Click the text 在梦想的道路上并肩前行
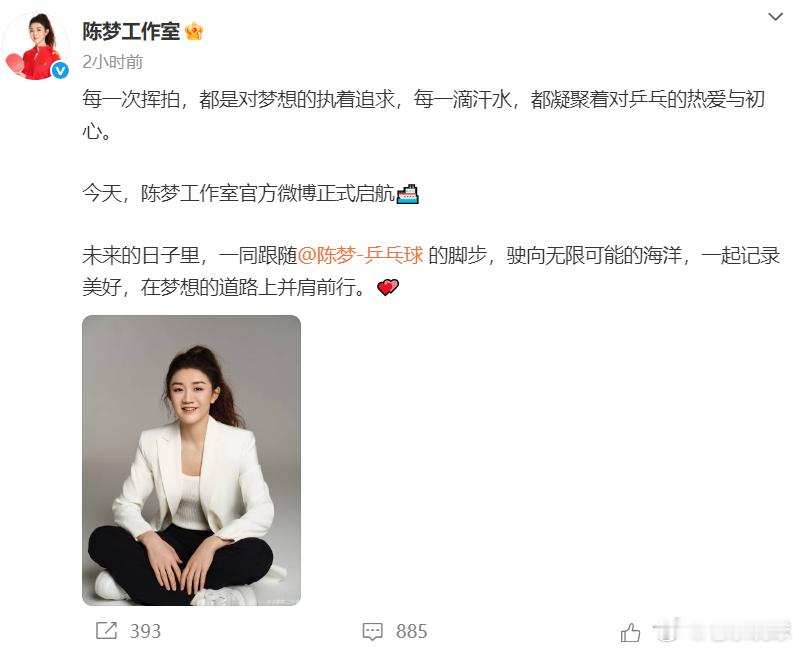Viewport: 799px width, 651px height. (253, 288)
